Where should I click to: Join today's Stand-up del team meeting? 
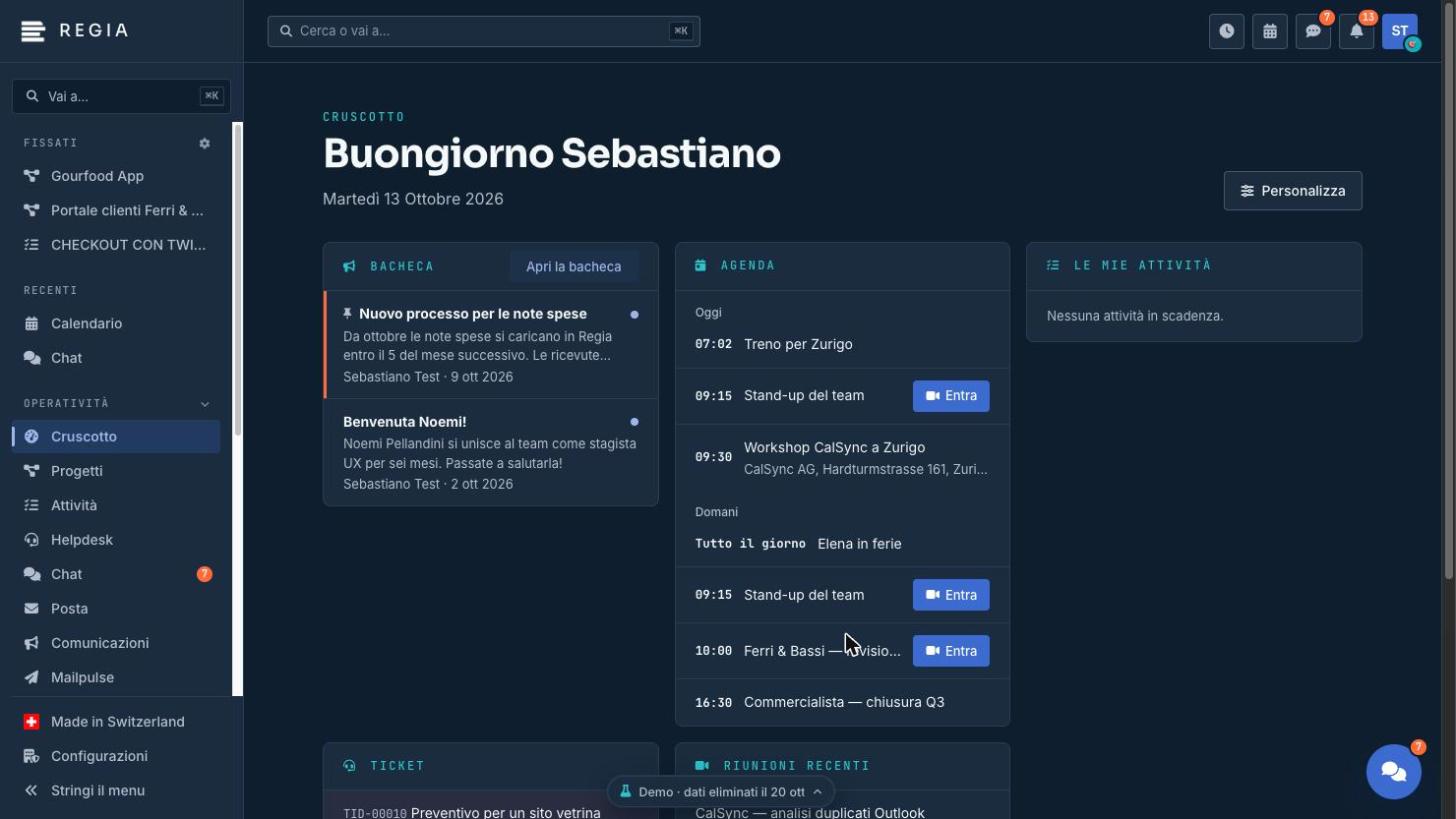(x=951, y=396)
